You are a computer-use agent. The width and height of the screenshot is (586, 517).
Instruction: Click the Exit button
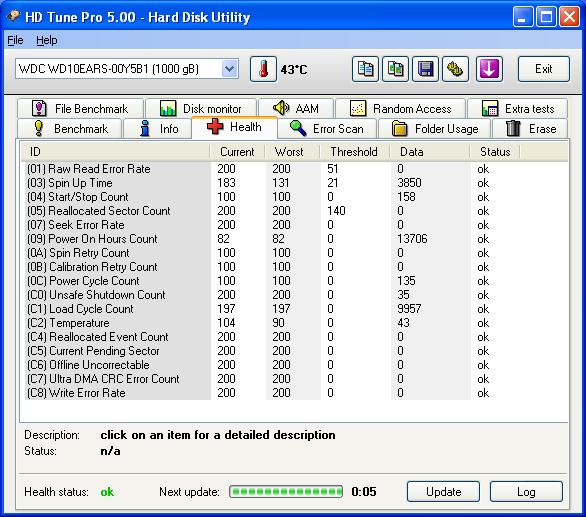coord(544,69)
